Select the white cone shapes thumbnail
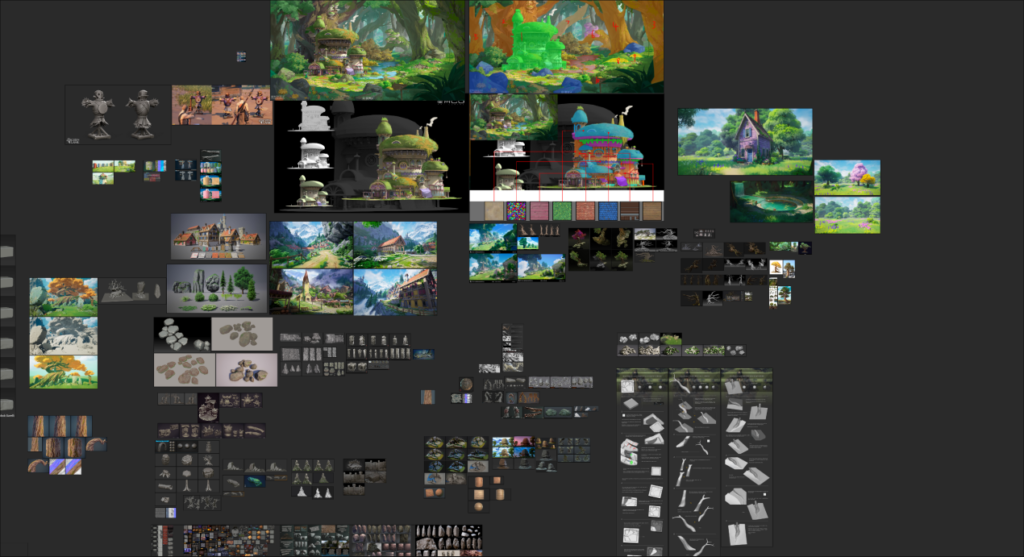This screenshot has width=1024, height=557. click(313, 492)
